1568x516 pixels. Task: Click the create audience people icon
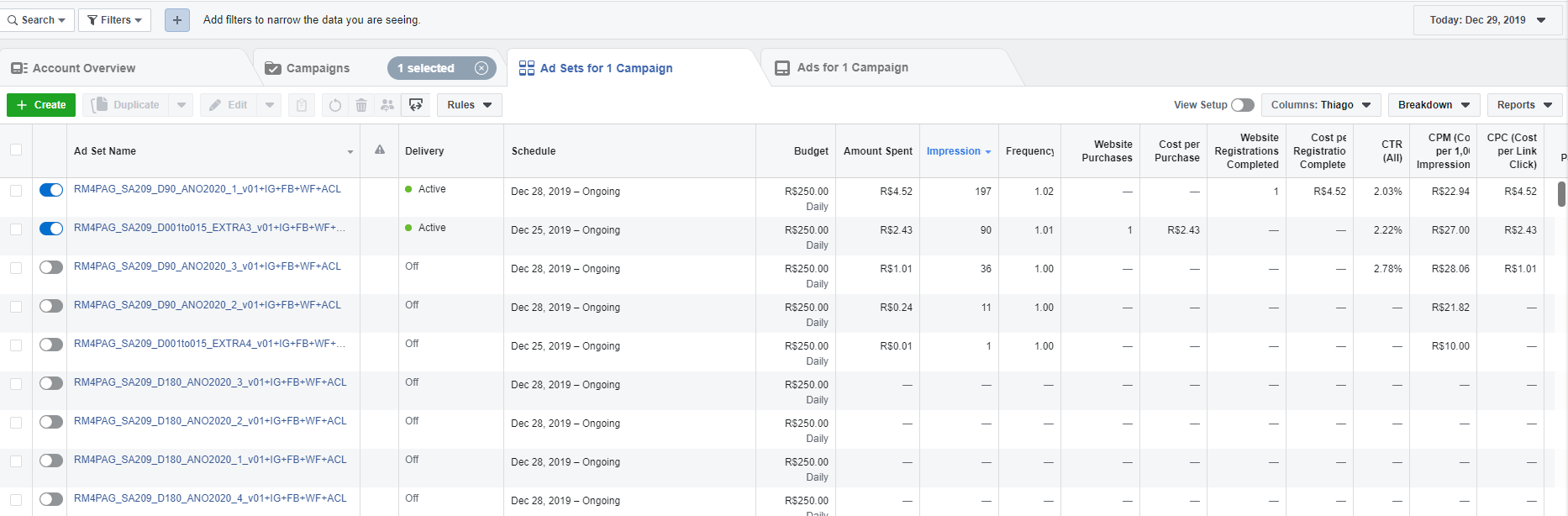387,105
